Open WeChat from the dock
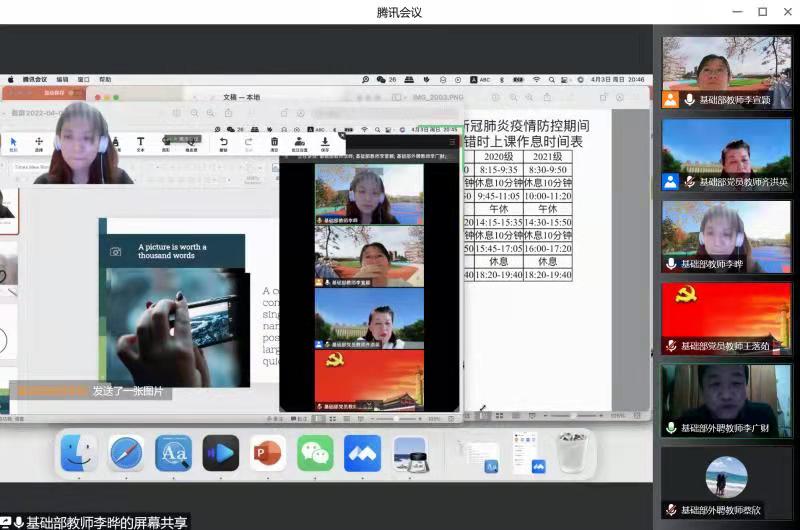 tap(315, 453)
